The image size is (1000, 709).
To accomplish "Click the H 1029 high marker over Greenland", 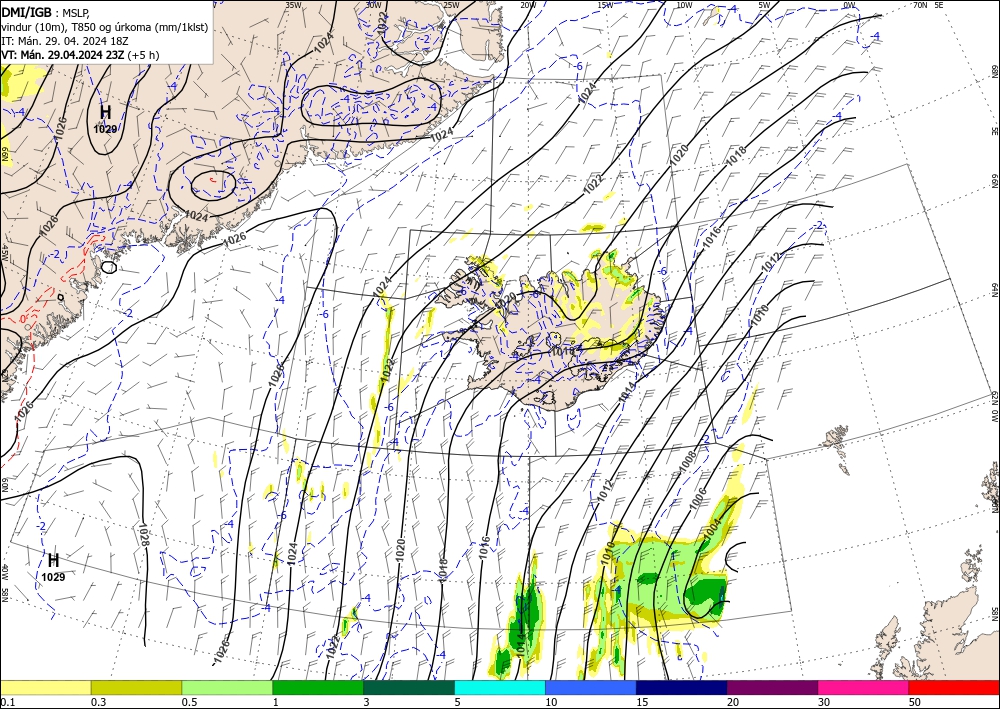I will click(105, 119).
